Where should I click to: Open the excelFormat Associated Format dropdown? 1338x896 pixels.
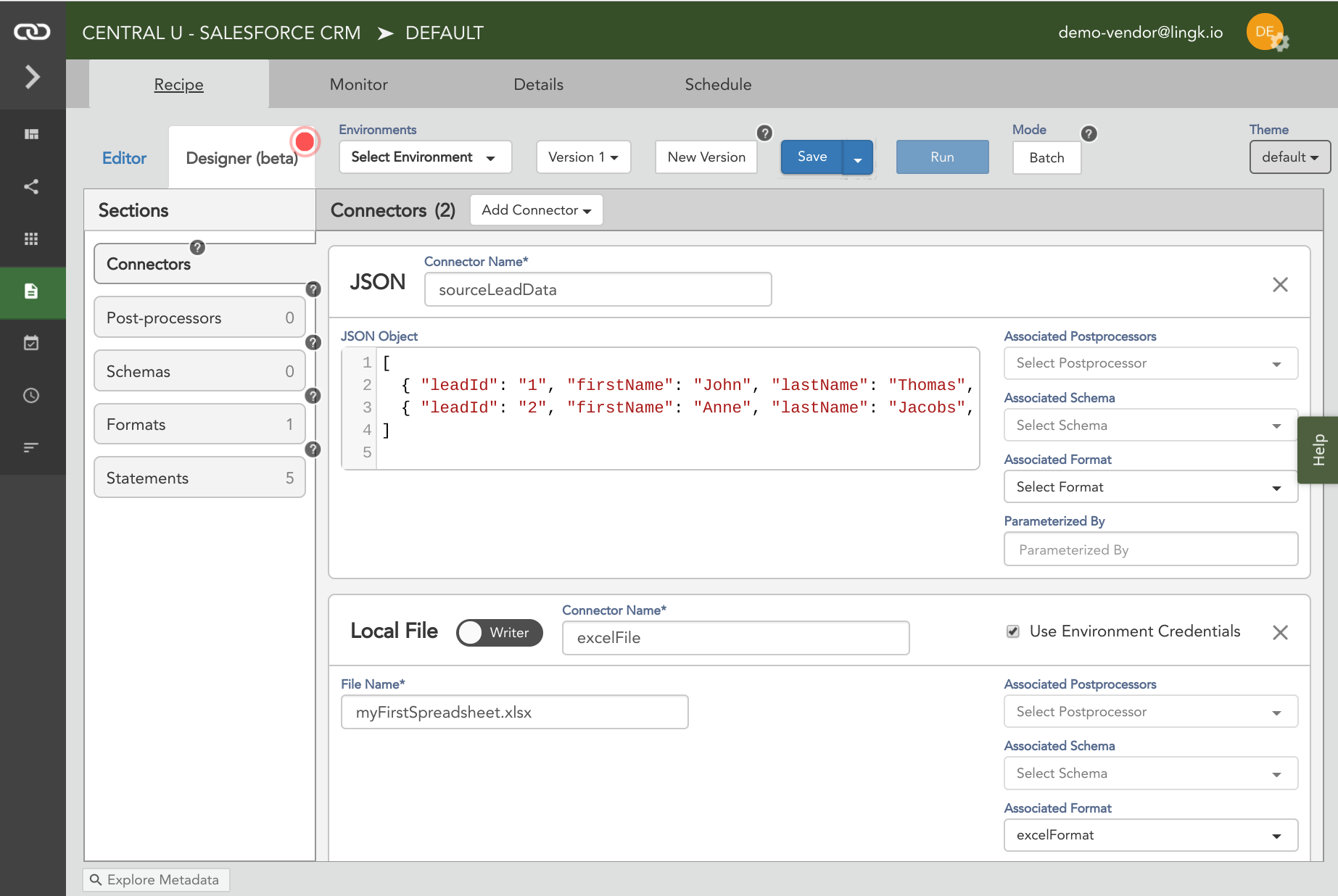coord(1150,835)
